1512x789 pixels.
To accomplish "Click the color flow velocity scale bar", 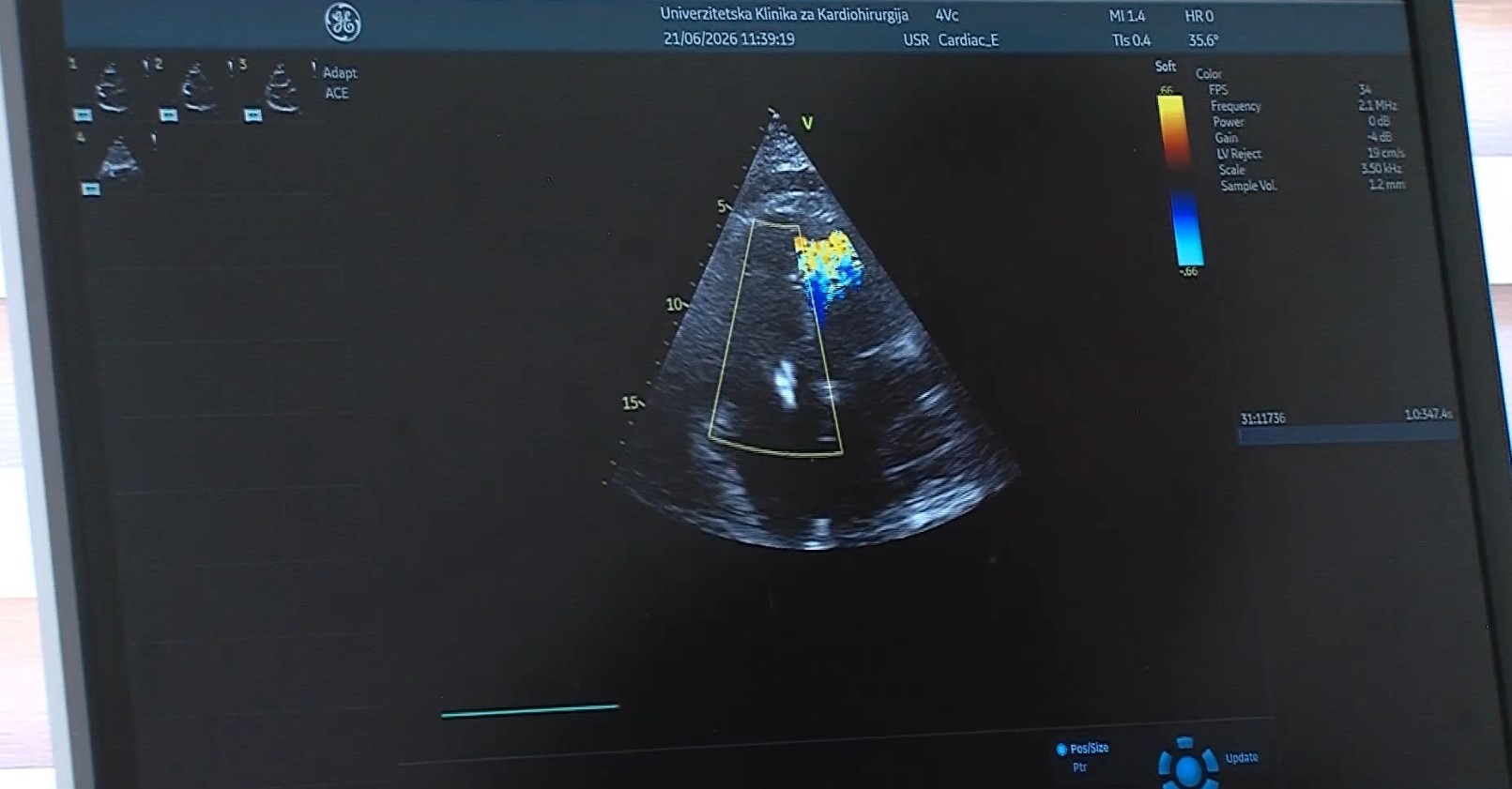I will coord(1179,180).
